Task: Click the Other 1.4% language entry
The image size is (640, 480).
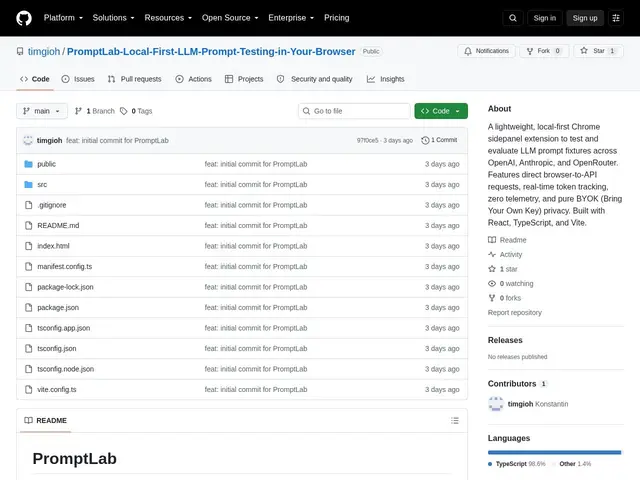Action: pyautogui.click(x=571, y=464)
